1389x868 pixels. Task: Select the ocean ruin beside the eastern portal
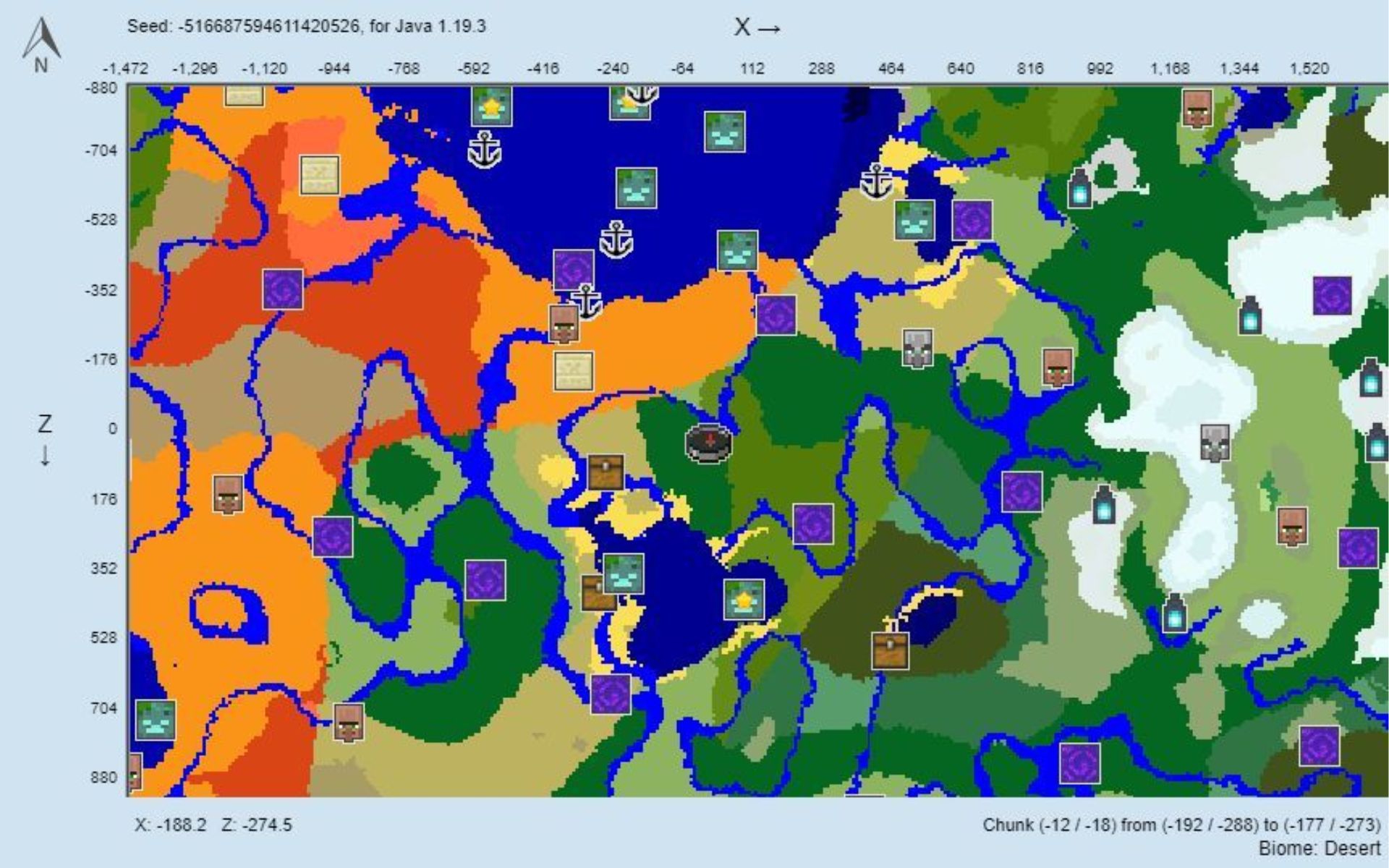914,220
